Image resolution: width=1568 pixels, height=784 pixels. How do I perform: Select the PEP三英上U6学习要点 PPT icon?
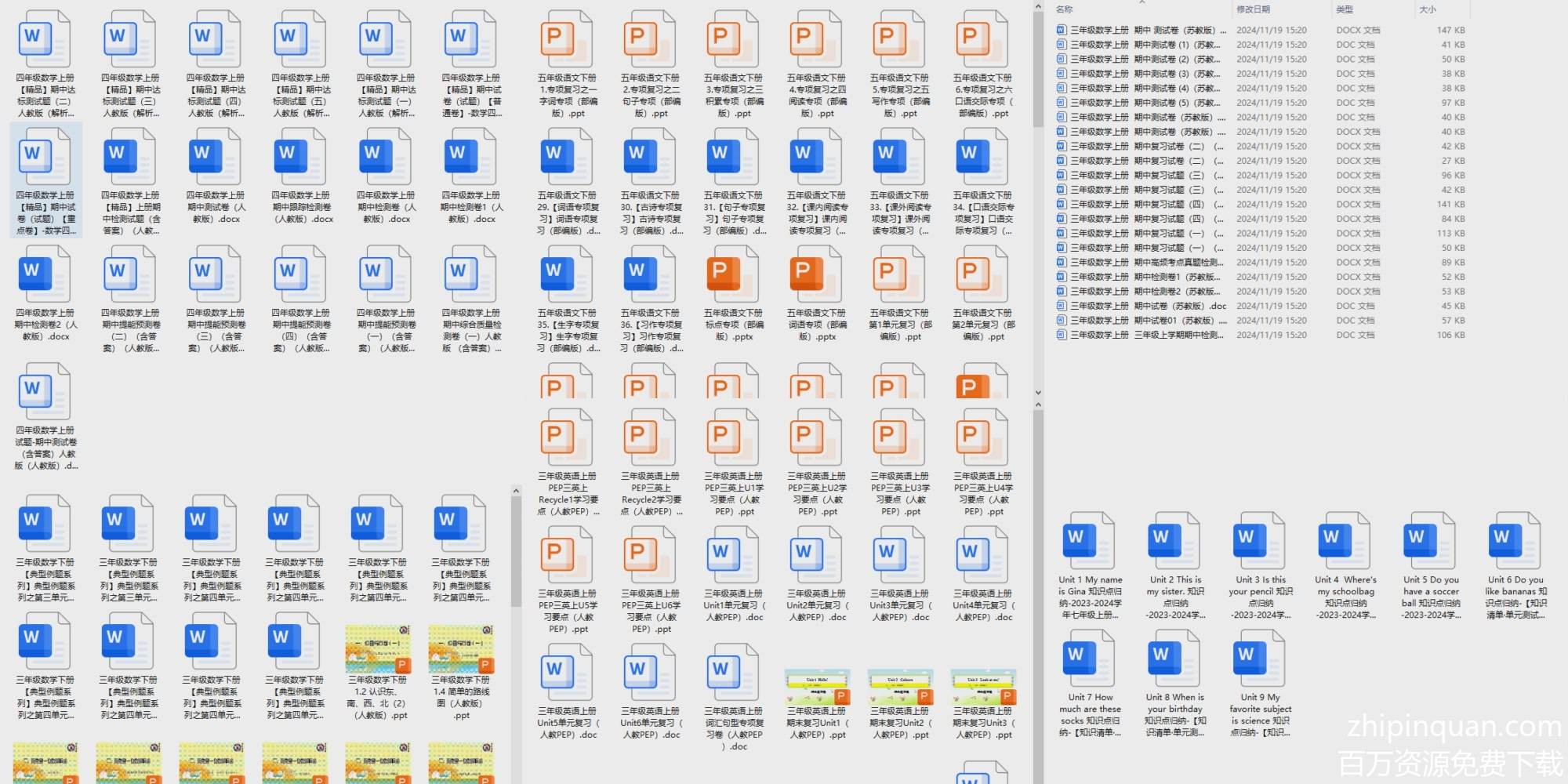(650, 554)
